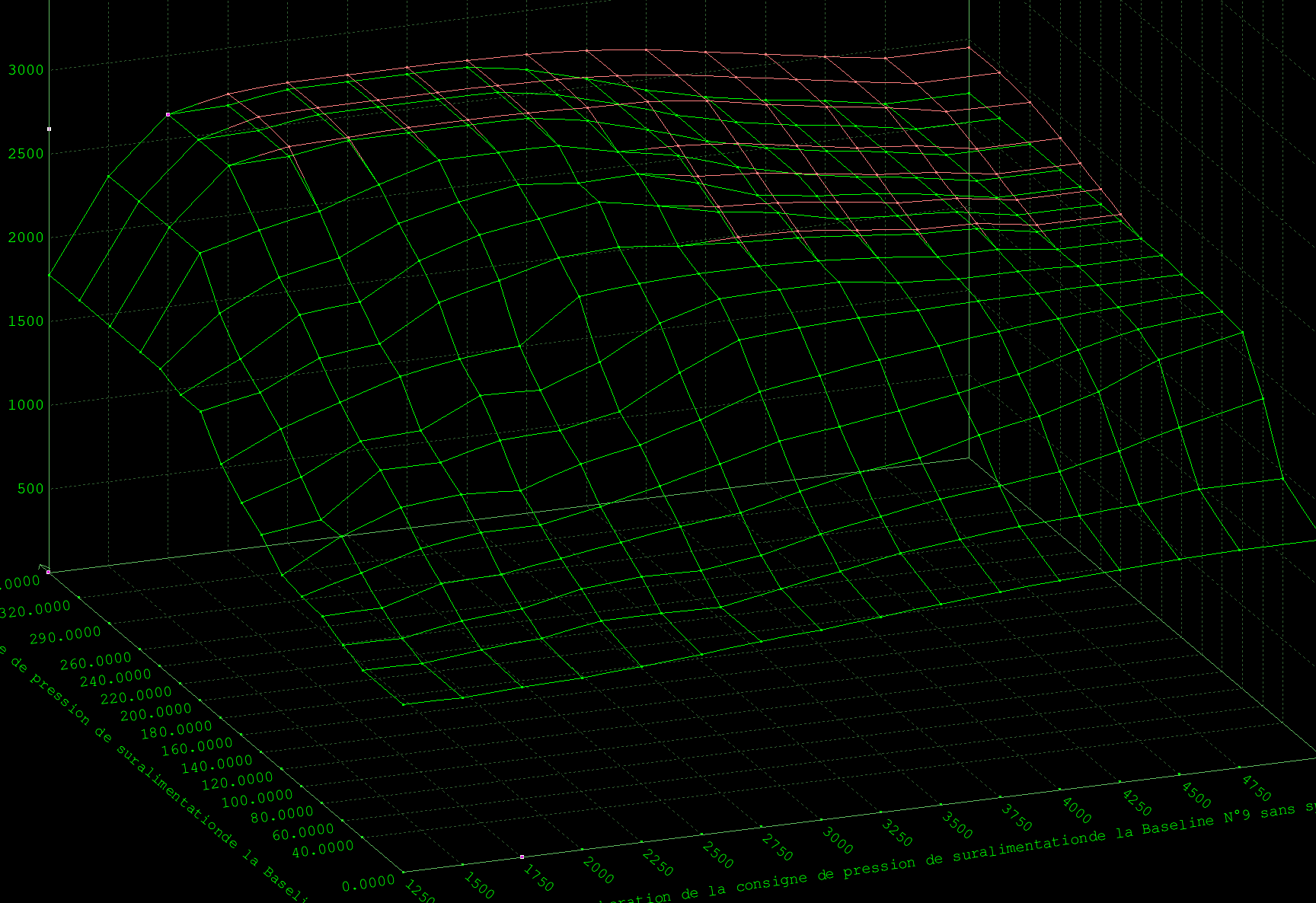Click the magenta marker near the 1750 tick
Viewport: 1316px width, 903px height.
tap(522, 857)
